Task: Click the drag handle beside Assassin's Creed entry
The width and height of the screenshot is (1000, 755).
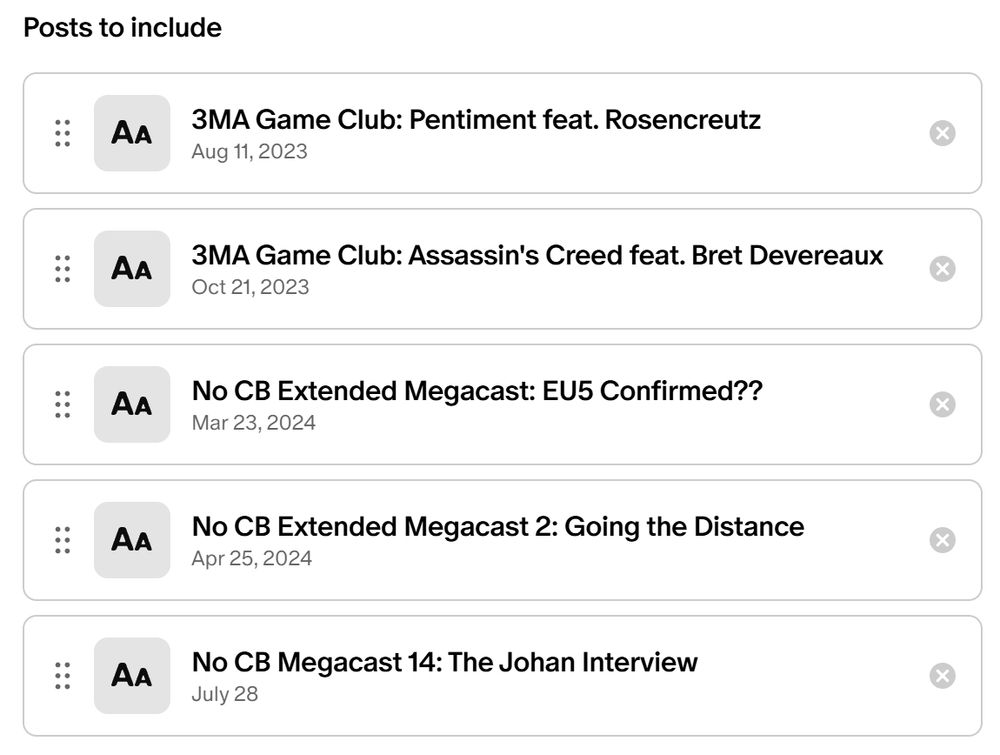Action: click(62, 268)
